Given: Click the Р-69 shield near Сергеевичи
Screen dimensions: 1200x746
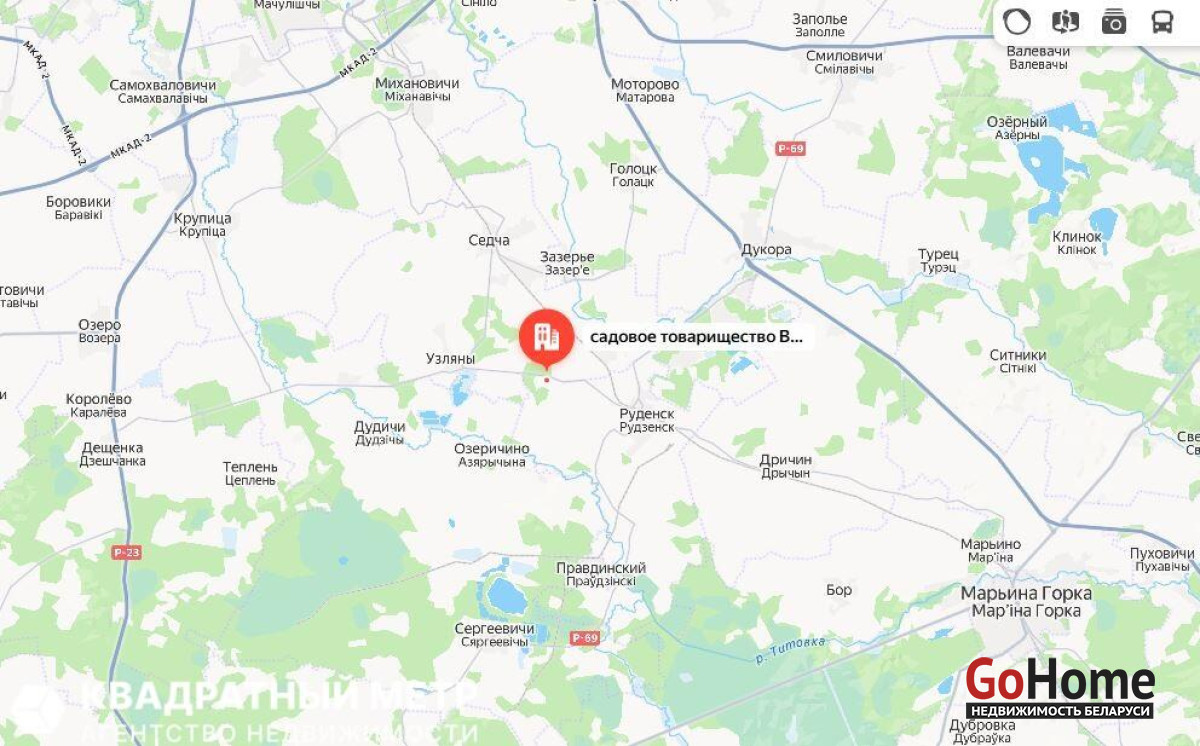Looking at the screenshot, I should click(x=584, y=637).
